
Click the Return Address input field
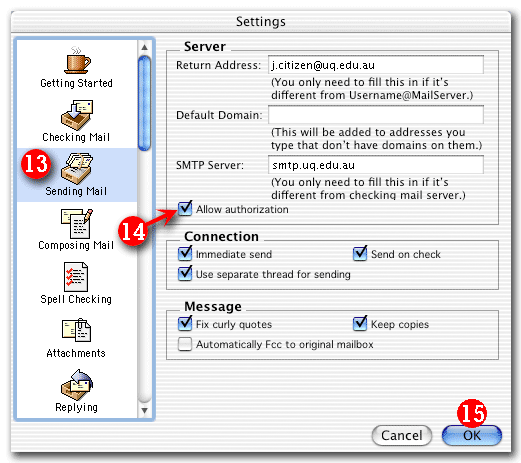click(x=376, y=65)
